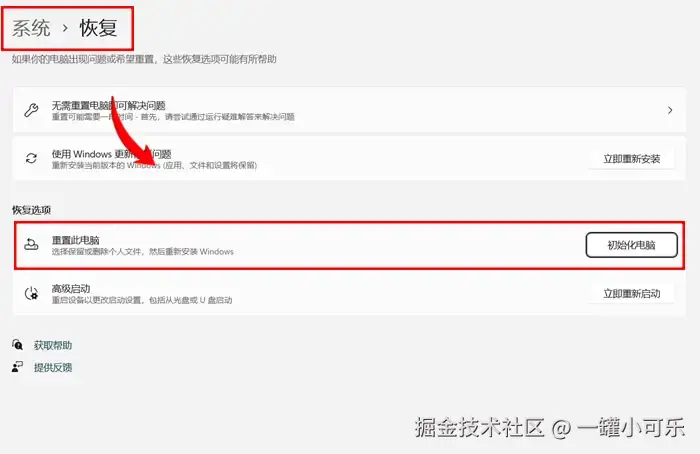Click the Windows Update sync arrows icon
This screenshot has height=454, width=700.
tap(31, 158)
